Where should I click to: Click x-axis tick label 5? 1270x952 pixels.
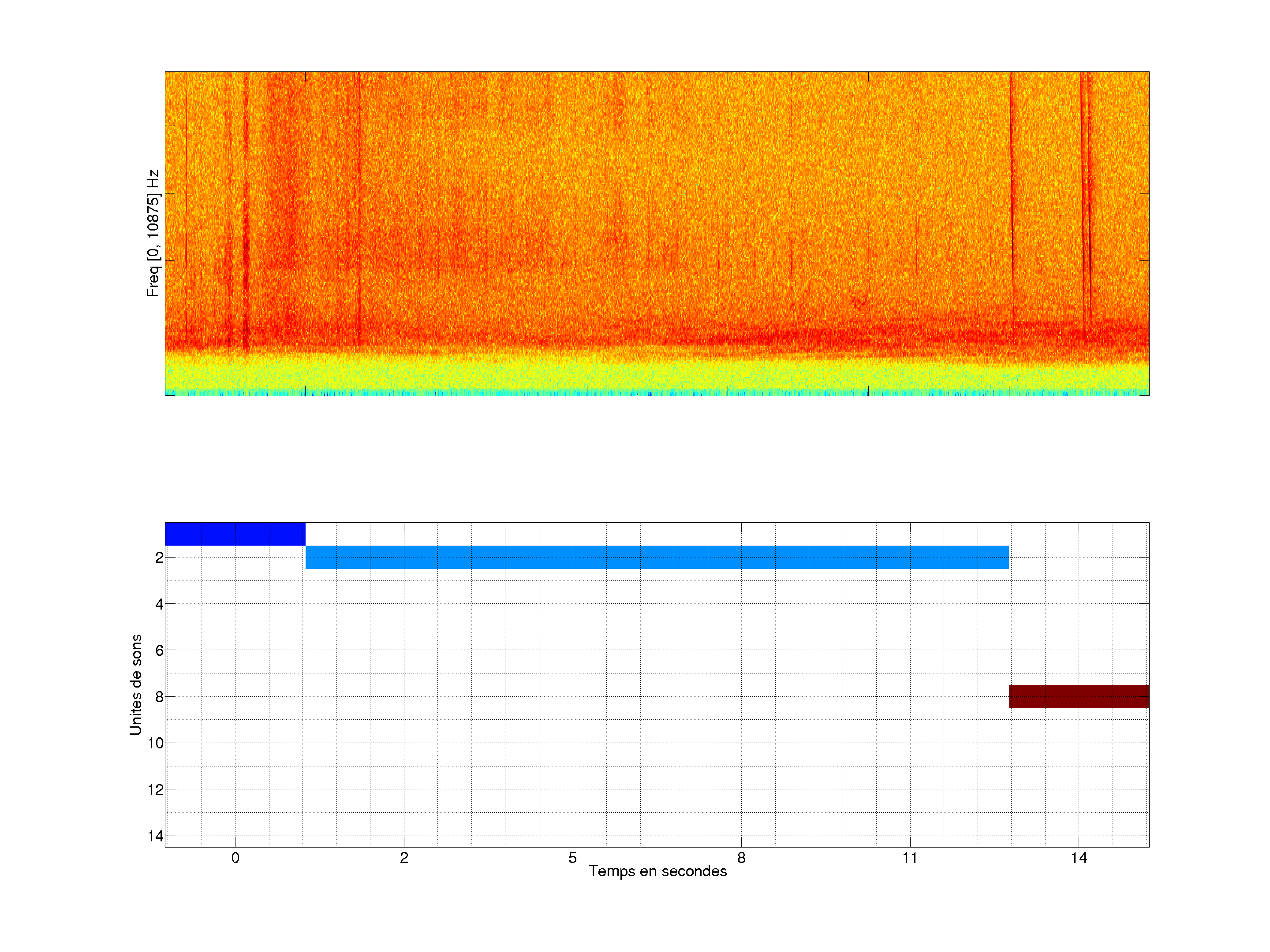(x=572, y=858)
